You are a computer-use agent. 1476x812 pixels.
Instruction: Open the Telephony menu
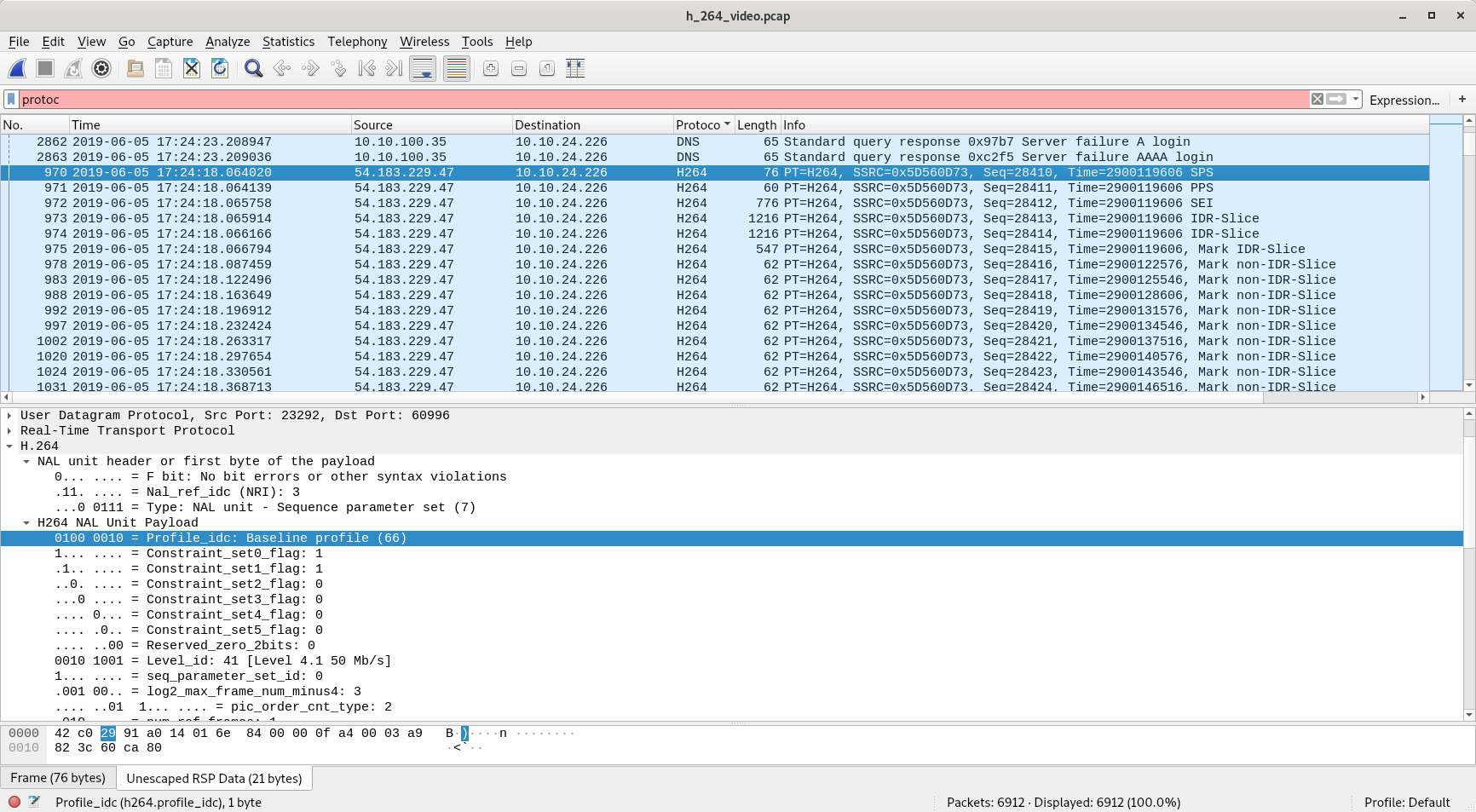(357, 41)
